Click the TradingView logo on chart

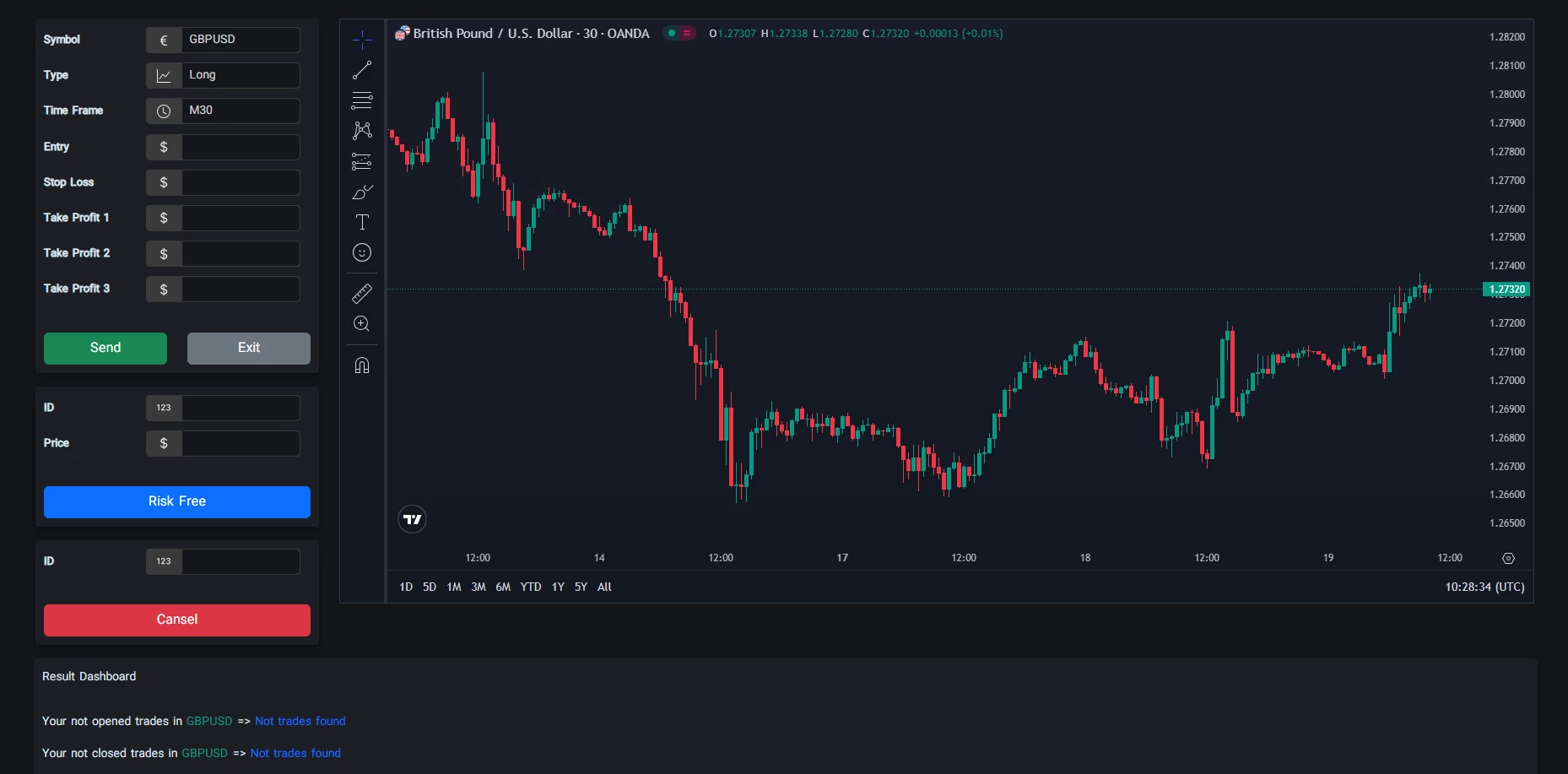412,519
